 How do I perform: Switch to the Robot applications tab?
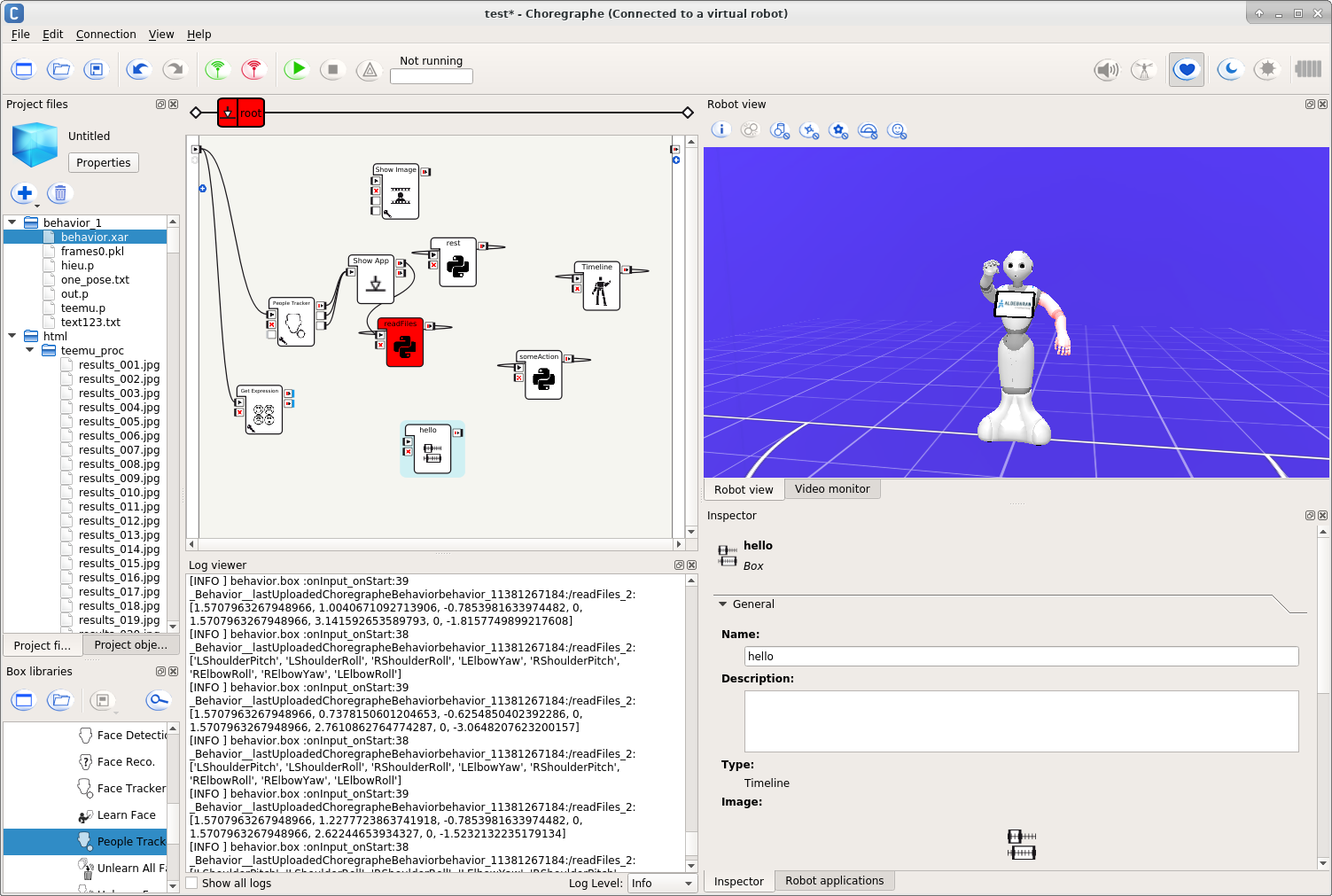click(x=834, y=880)
